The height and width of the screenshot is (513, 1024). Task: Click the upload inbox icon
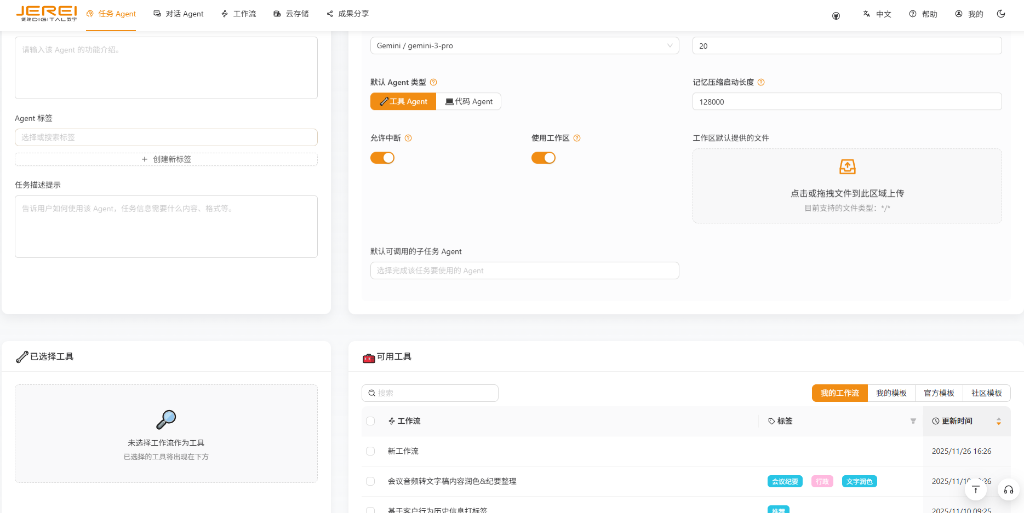(847, 167)
